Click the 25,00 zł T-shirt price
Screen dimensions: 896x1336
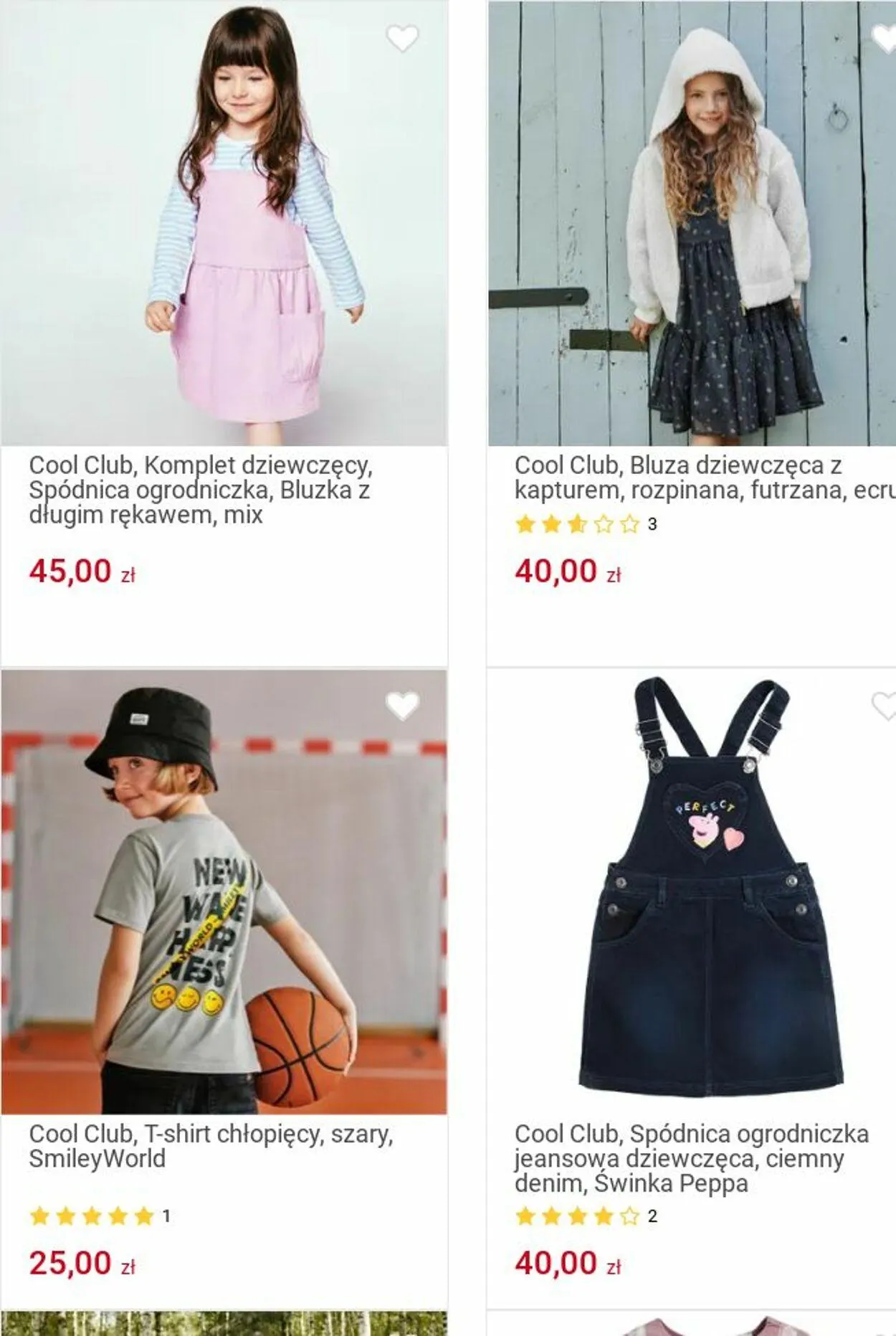point(82,1263)
